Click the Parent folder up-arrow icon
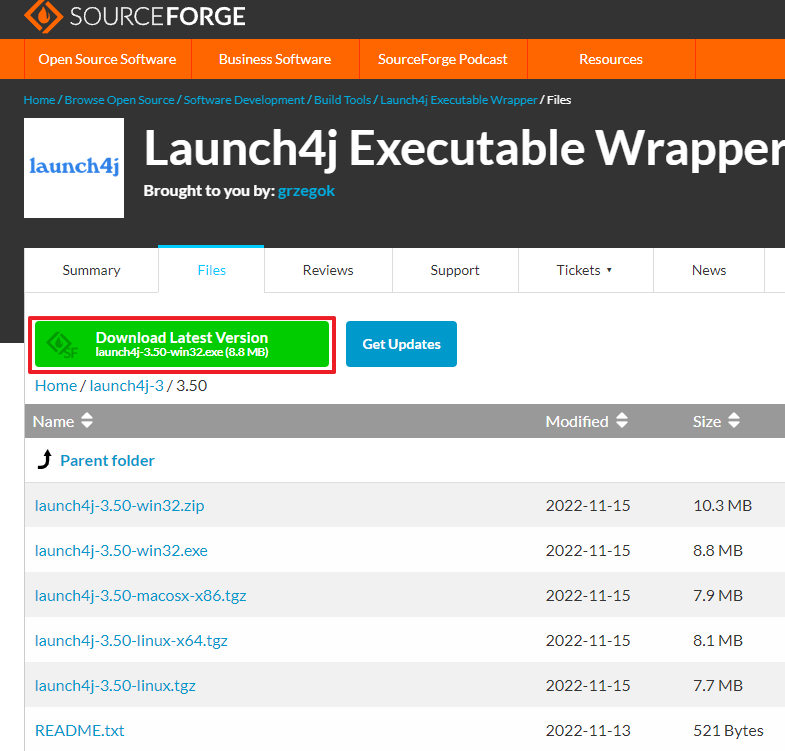Viewport: 785px width, 751px height. (x=45, y=459)
